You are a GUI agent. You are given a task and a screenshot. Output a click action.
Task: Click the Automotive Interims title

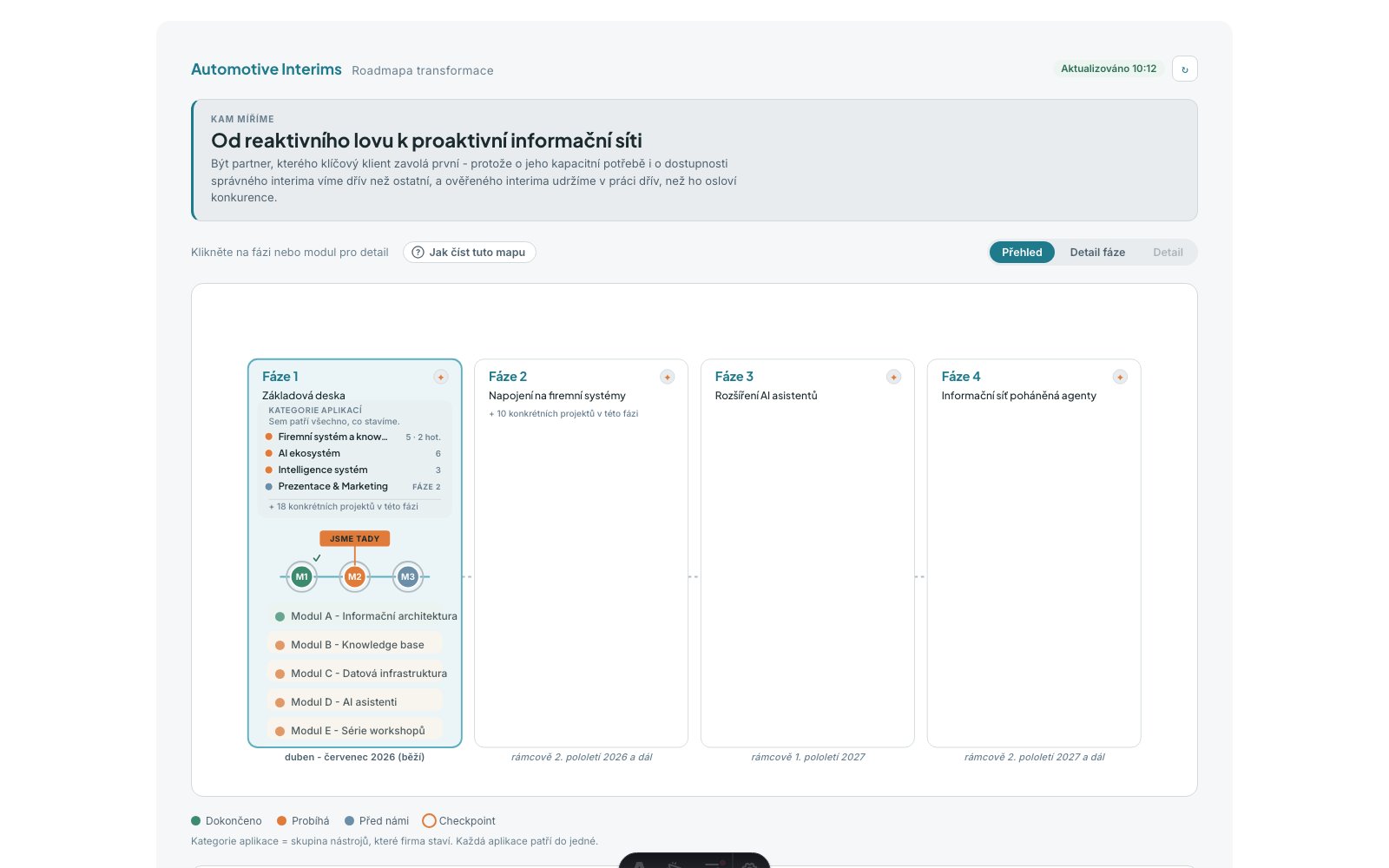267,69
